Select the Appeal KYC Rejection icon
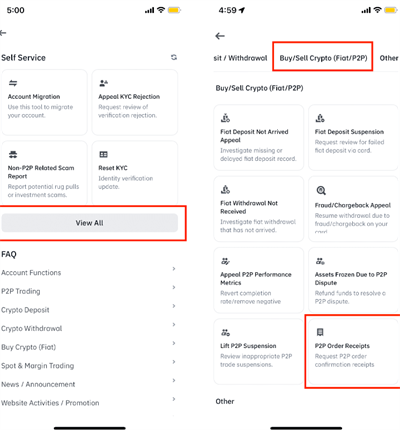 coord(103,83)
